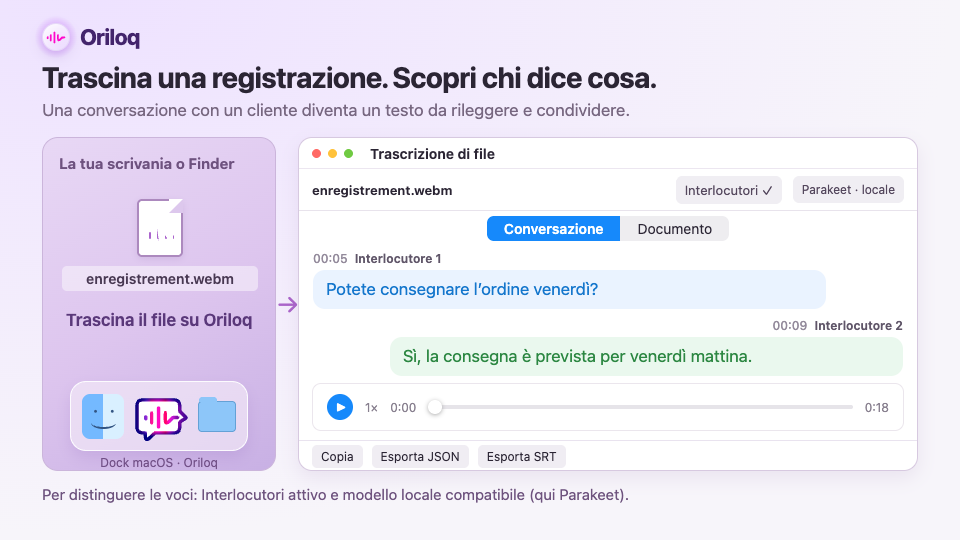Click the Interlocutore 2 speaker label
Viewport: 960px width, 540px height.
858,326
